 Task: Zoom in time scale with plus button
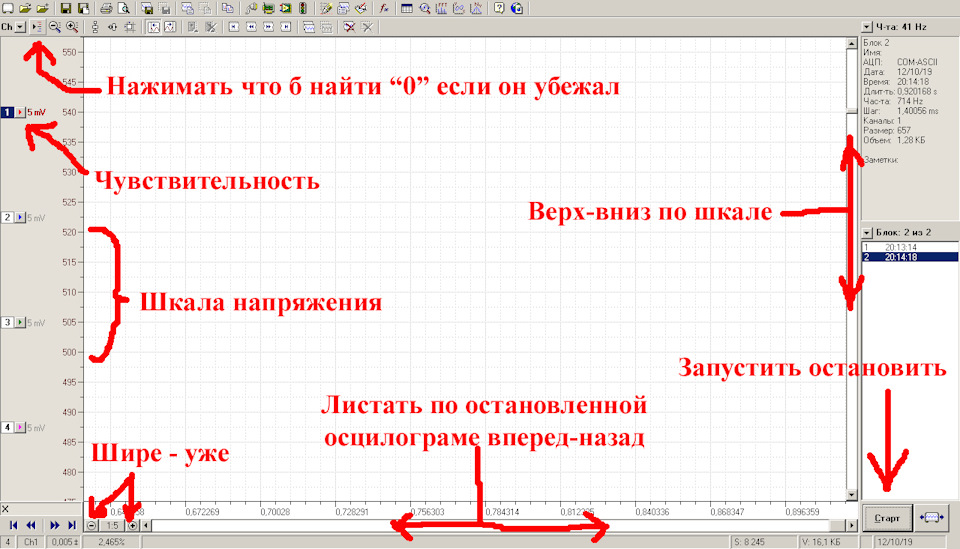(133, 524)
